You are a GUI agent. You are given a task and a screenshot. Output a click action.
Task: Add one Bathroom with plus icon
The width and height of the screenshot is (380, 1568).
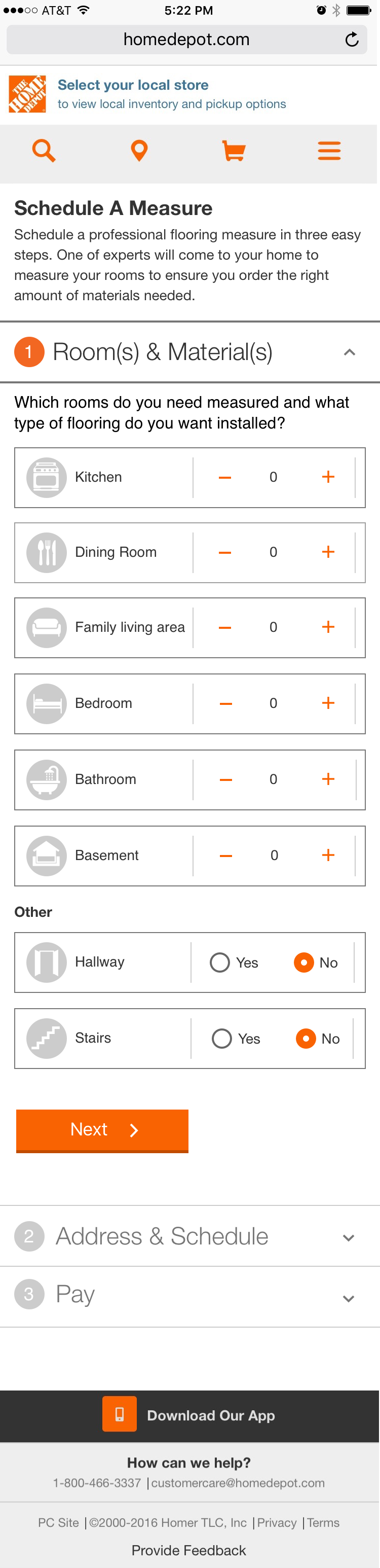pyautogui.click(x=328, y=779)
